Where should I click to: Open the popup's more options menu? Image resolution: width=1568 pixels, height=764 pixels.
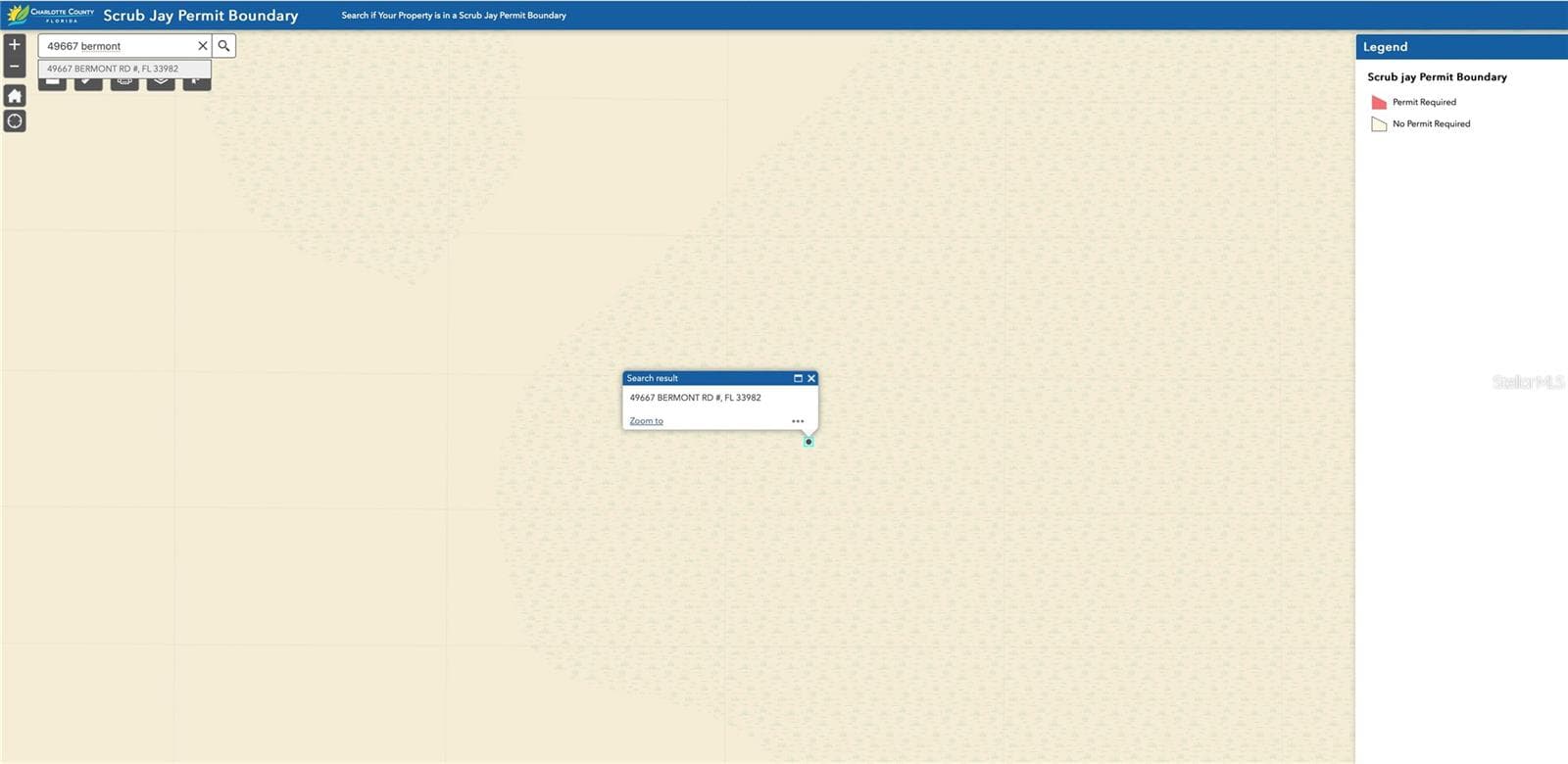(798, 421)
